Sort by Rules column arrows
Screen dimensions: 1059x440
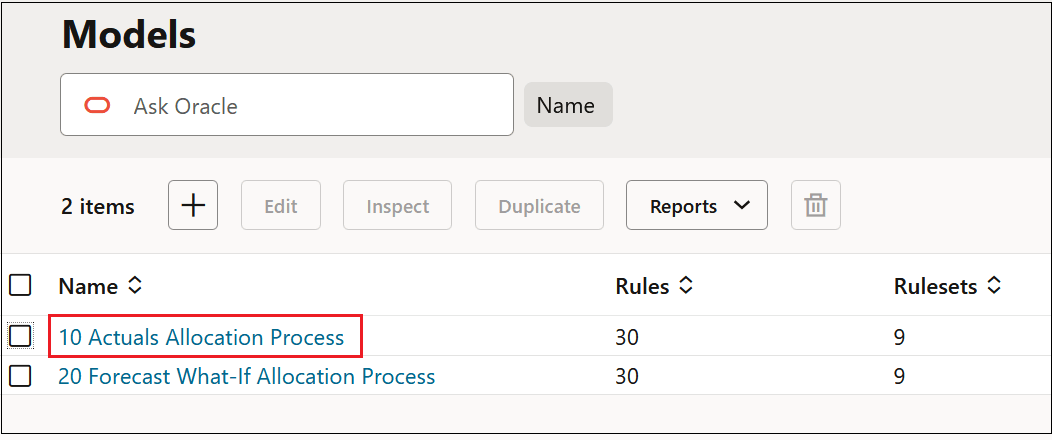686,287
